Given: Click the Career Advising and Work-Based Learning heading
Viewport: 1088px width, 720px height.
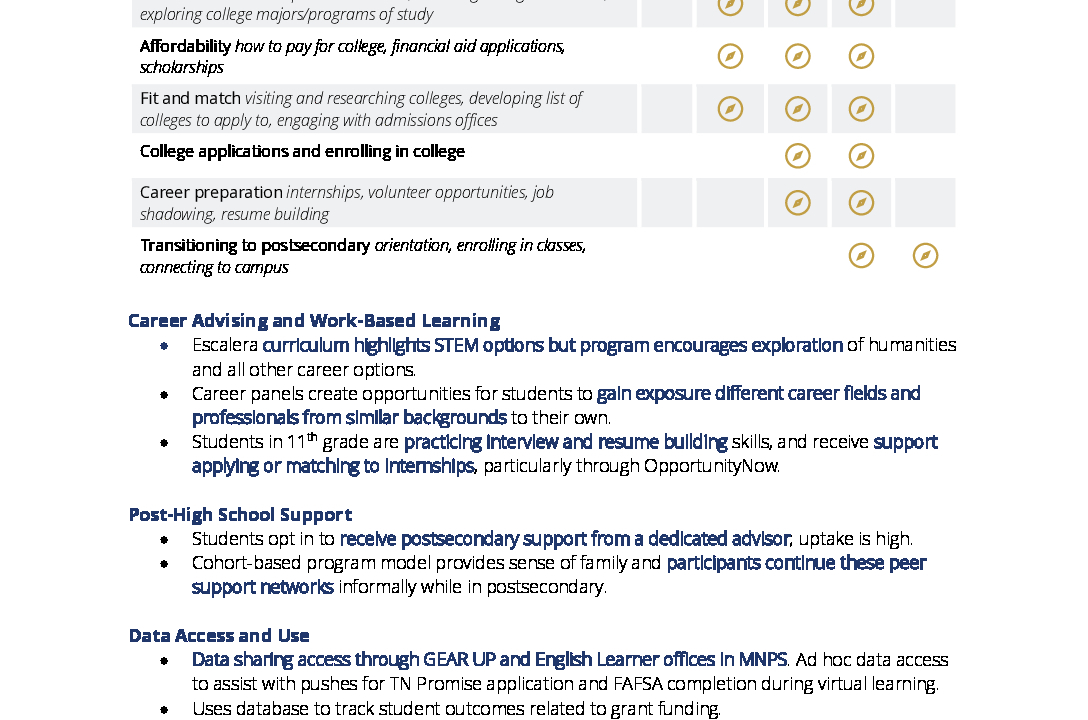Looking at the screenshot, I should (x=314, y=321).
